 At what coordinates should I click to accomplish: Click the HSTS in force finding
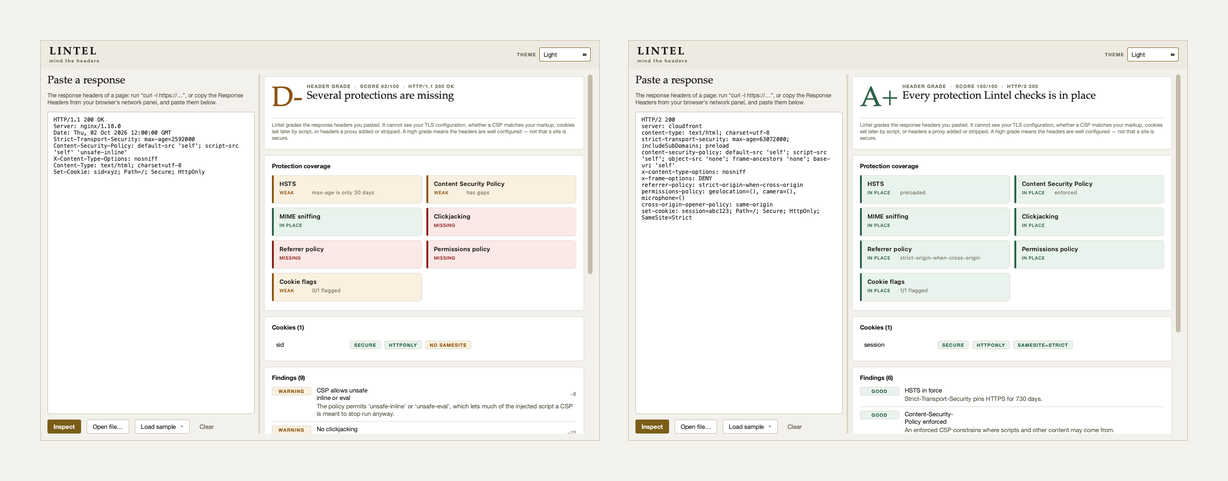(923, 390)
